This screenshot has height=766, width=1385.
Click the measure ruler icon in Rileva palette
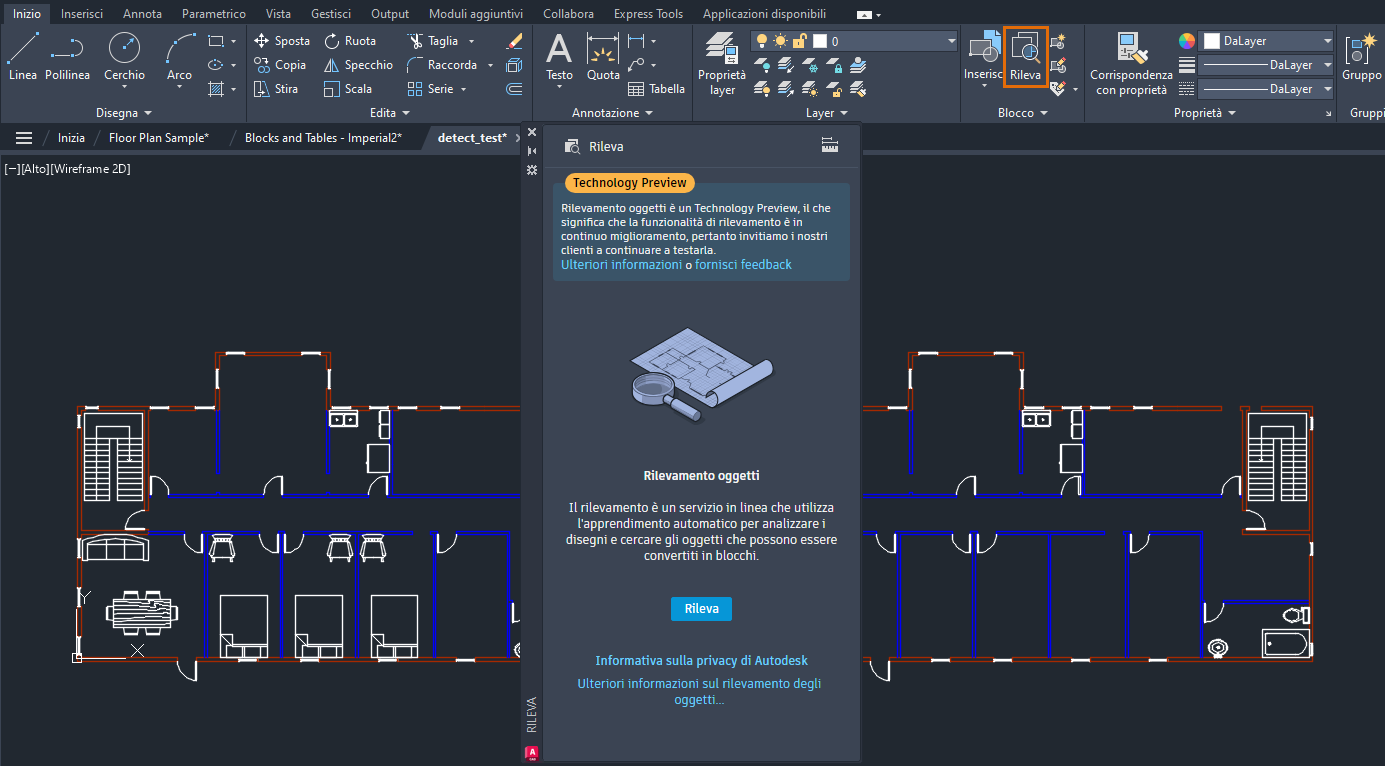pos(829,146)
